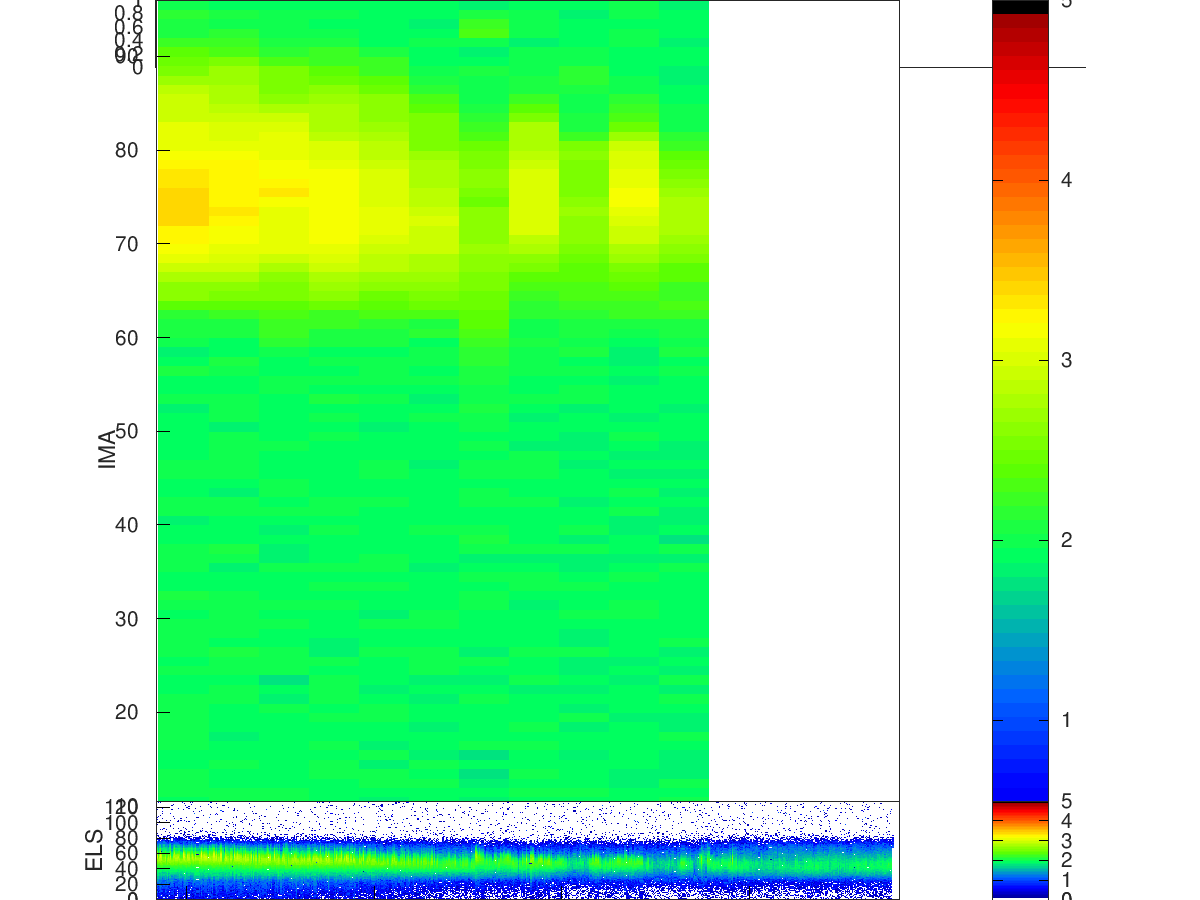This screenshot has height=900, width=1200.
Task: Click value 2 on the small ELS colorbar
Action: tap(1067, 860)
